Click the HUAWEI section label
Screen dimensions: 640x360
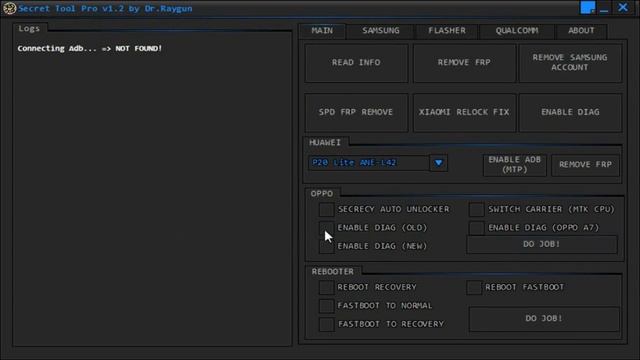tap(324, 142)
